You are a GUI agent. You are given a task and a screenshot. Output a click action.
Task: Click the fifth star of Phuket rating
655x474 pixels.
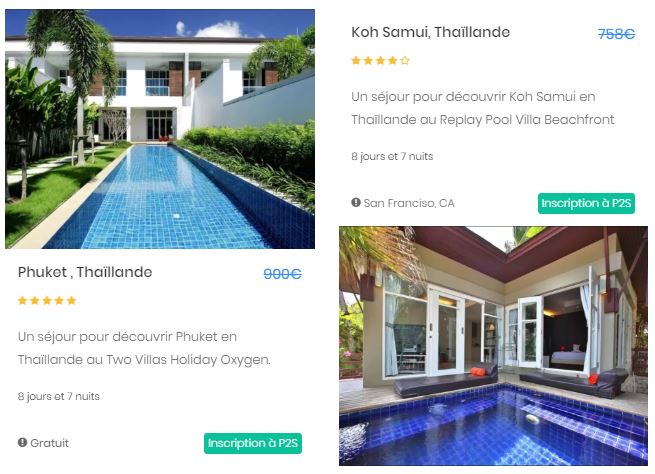pos(71,301)
